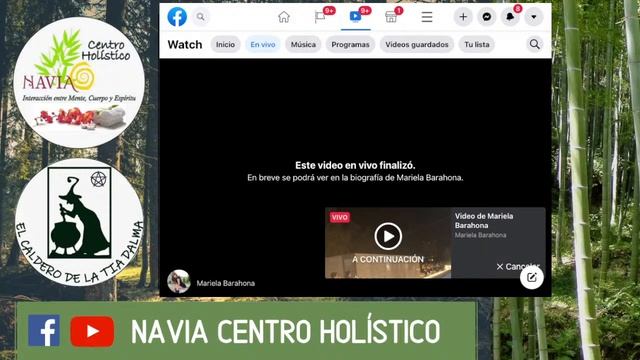Select the Inicio tab in Watch

pos(225,44)
